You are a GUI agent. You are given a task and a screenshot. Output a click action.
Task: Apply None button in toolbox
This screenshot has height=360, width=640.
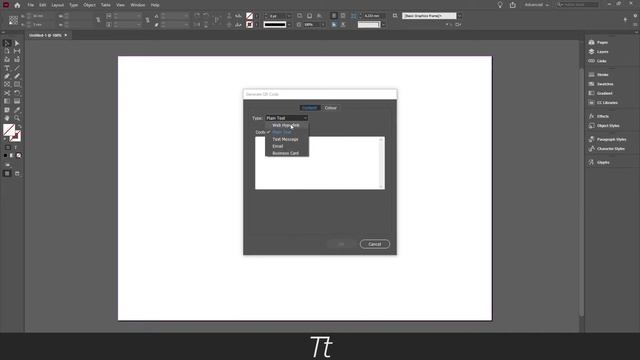19,156
